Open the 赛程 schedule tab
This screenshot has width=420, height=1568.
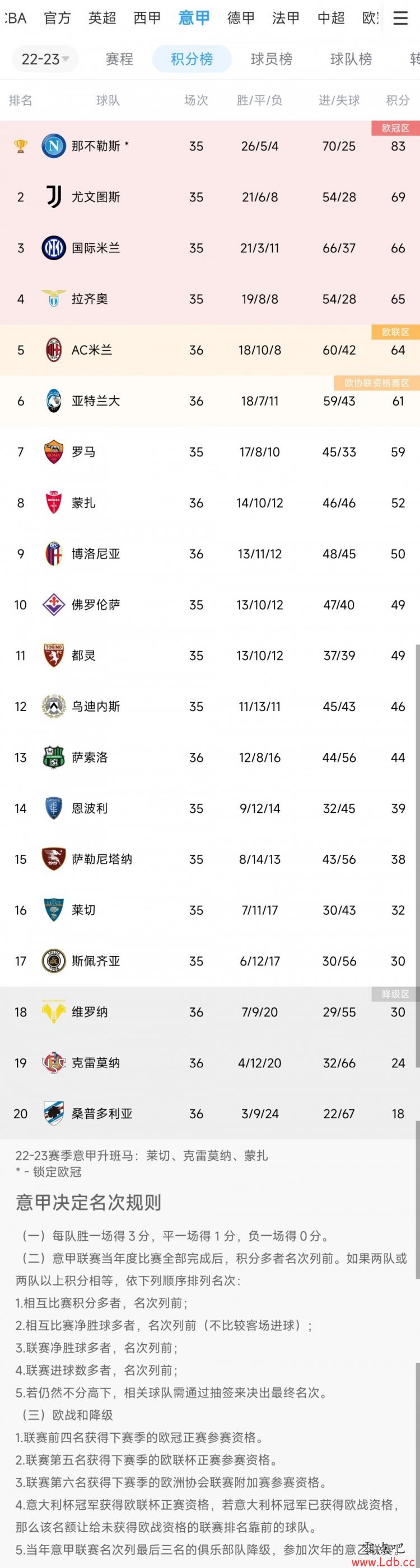(119, 59)
